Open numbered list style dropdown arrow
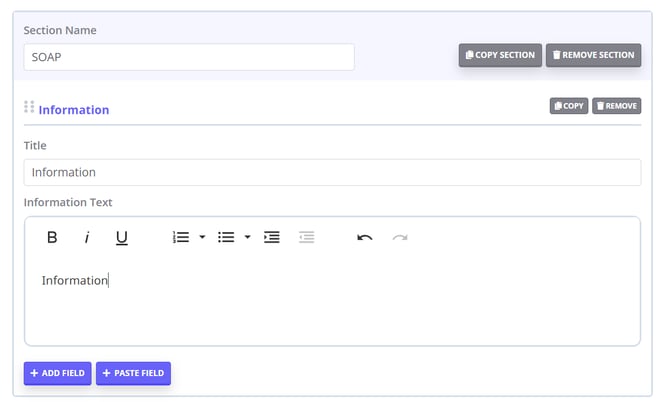670x402 pixels. (202, 238)
